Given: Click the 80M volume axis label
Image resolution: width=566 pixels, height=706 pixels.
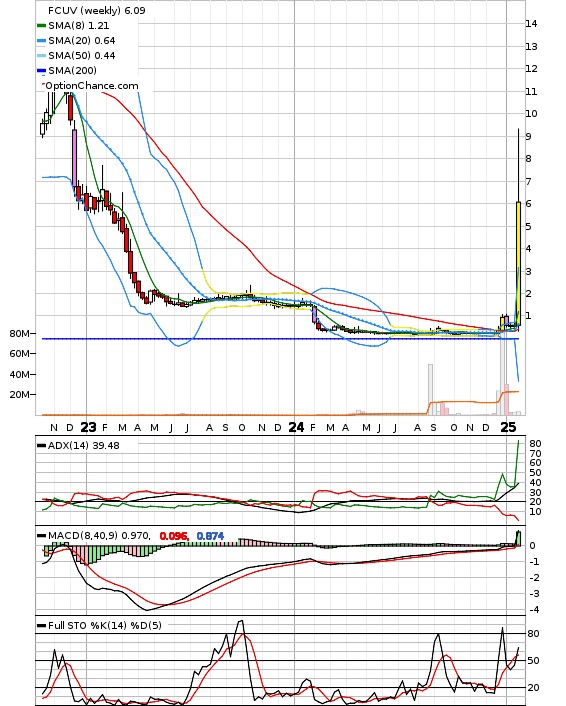Looking at the screenshot, I should [20, 334].
